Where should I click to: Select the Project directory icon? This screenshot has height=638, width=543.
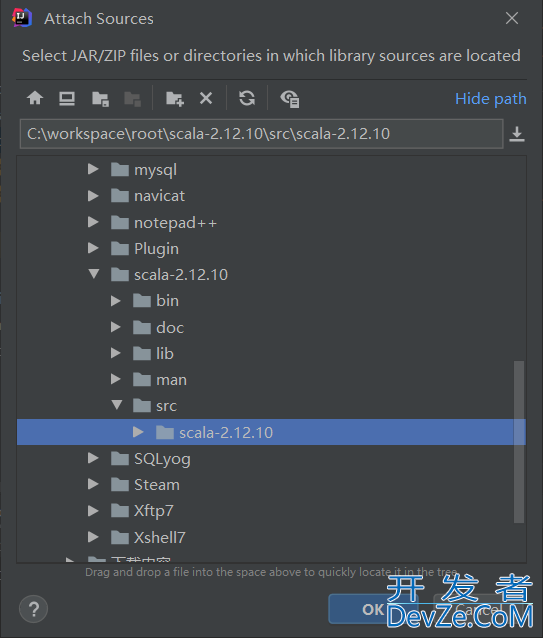(100, 98)
